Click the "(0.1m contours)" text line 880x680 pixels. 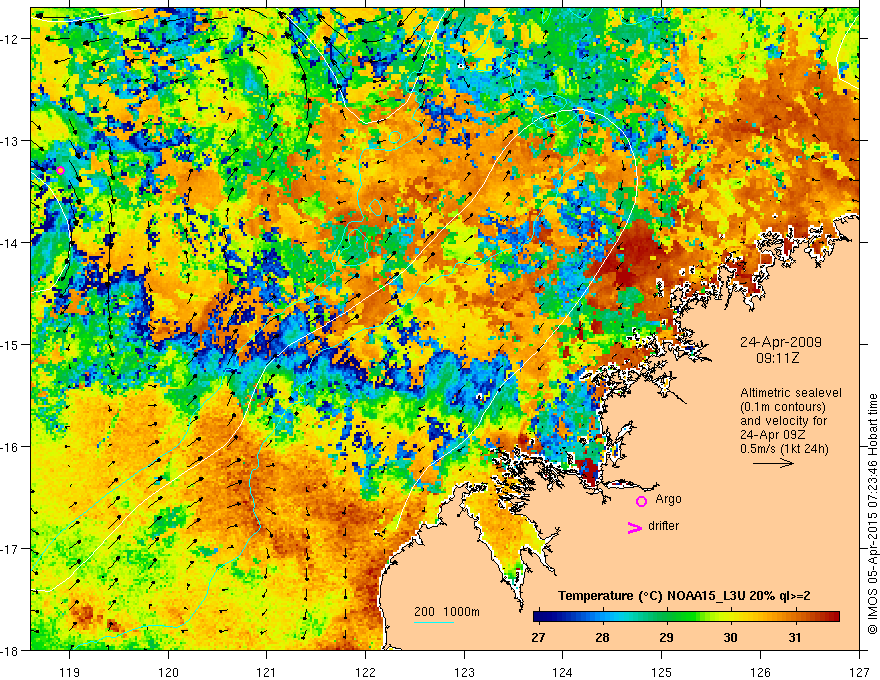[x=783, y=407]
